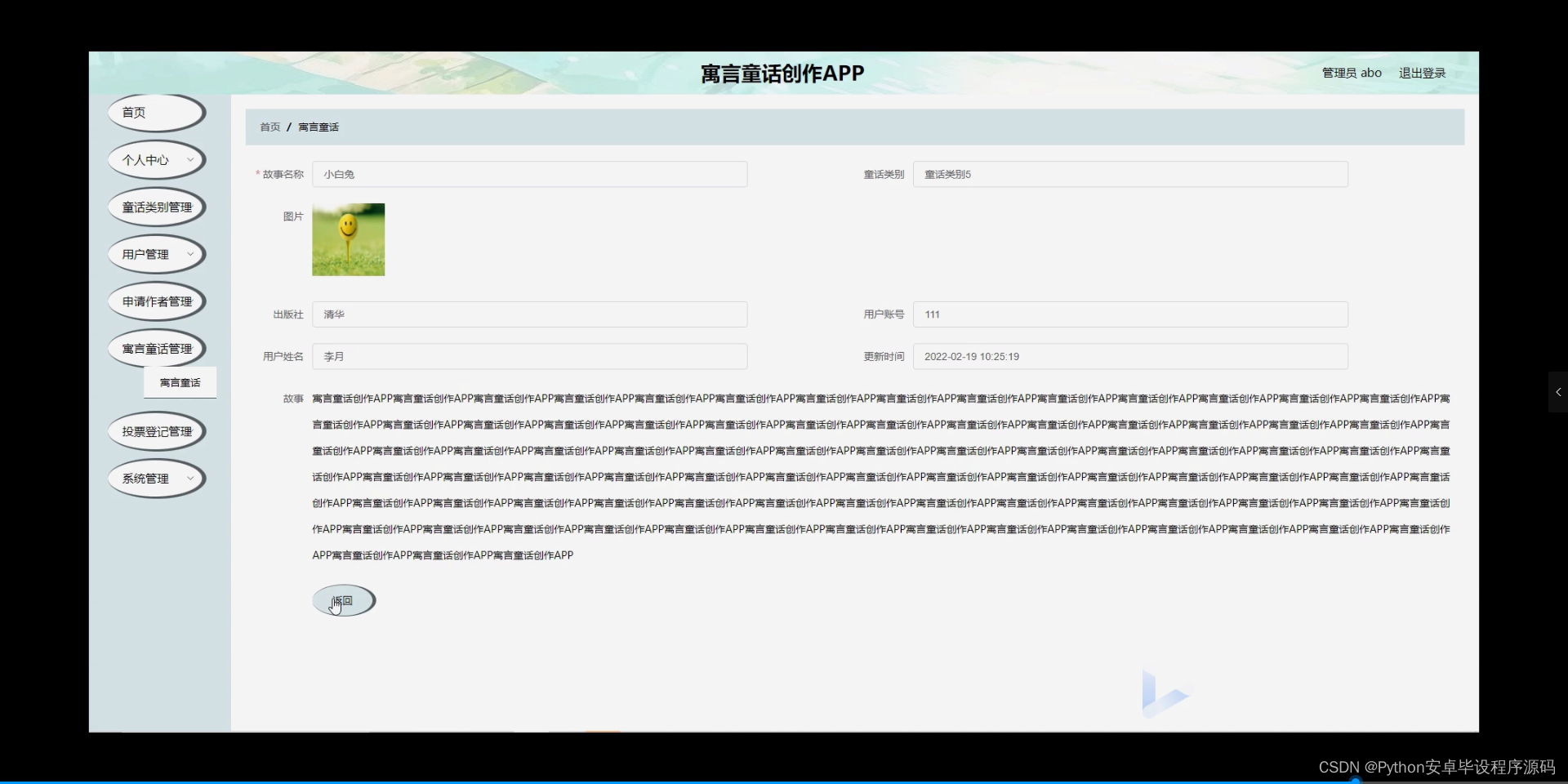This screenshot has width=1568, height=784.
Task: Open 寓言童话管理 in the navigation
Action: click(157, 348)
